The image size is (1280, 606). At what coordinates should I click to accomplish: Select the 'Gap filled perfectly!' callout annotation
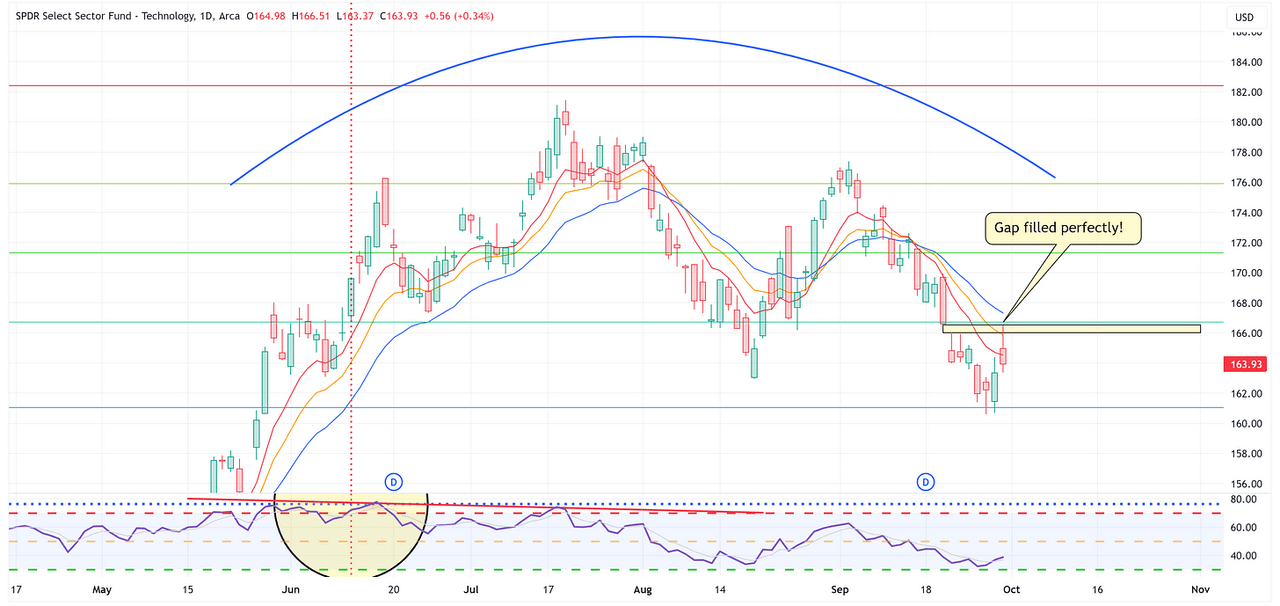[x=1062, y=228]
